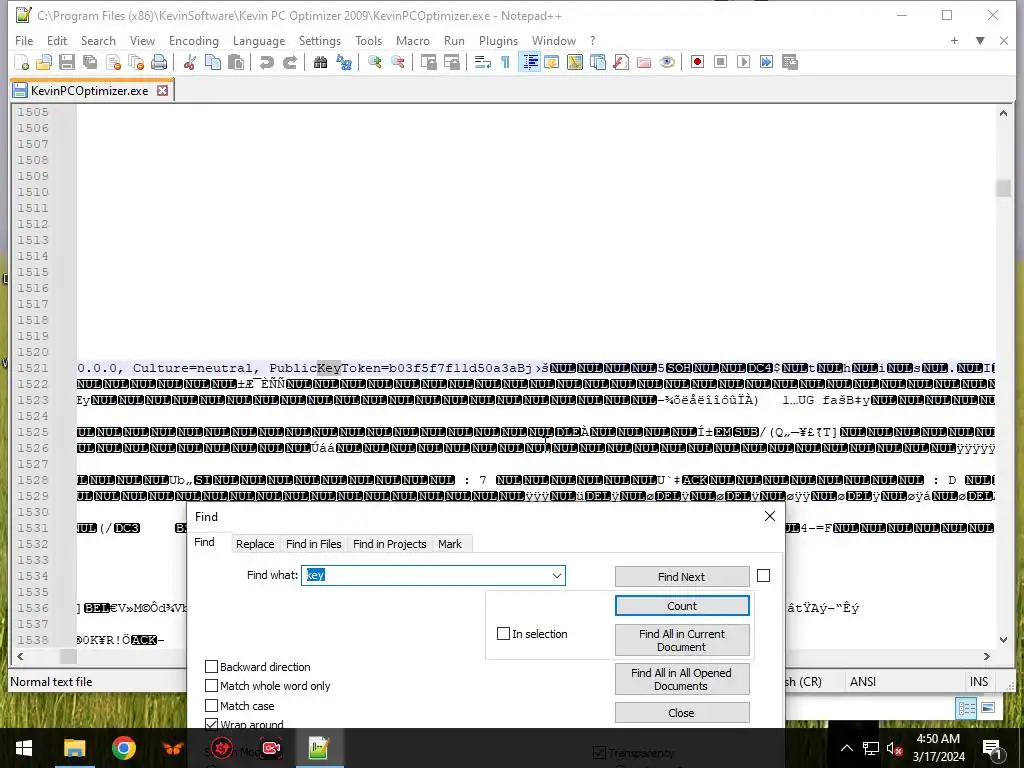The height and width of the screenshot is (768, 1024).
Task: Click the Zoom Out magnifier icon
Action: coord(397,62)
